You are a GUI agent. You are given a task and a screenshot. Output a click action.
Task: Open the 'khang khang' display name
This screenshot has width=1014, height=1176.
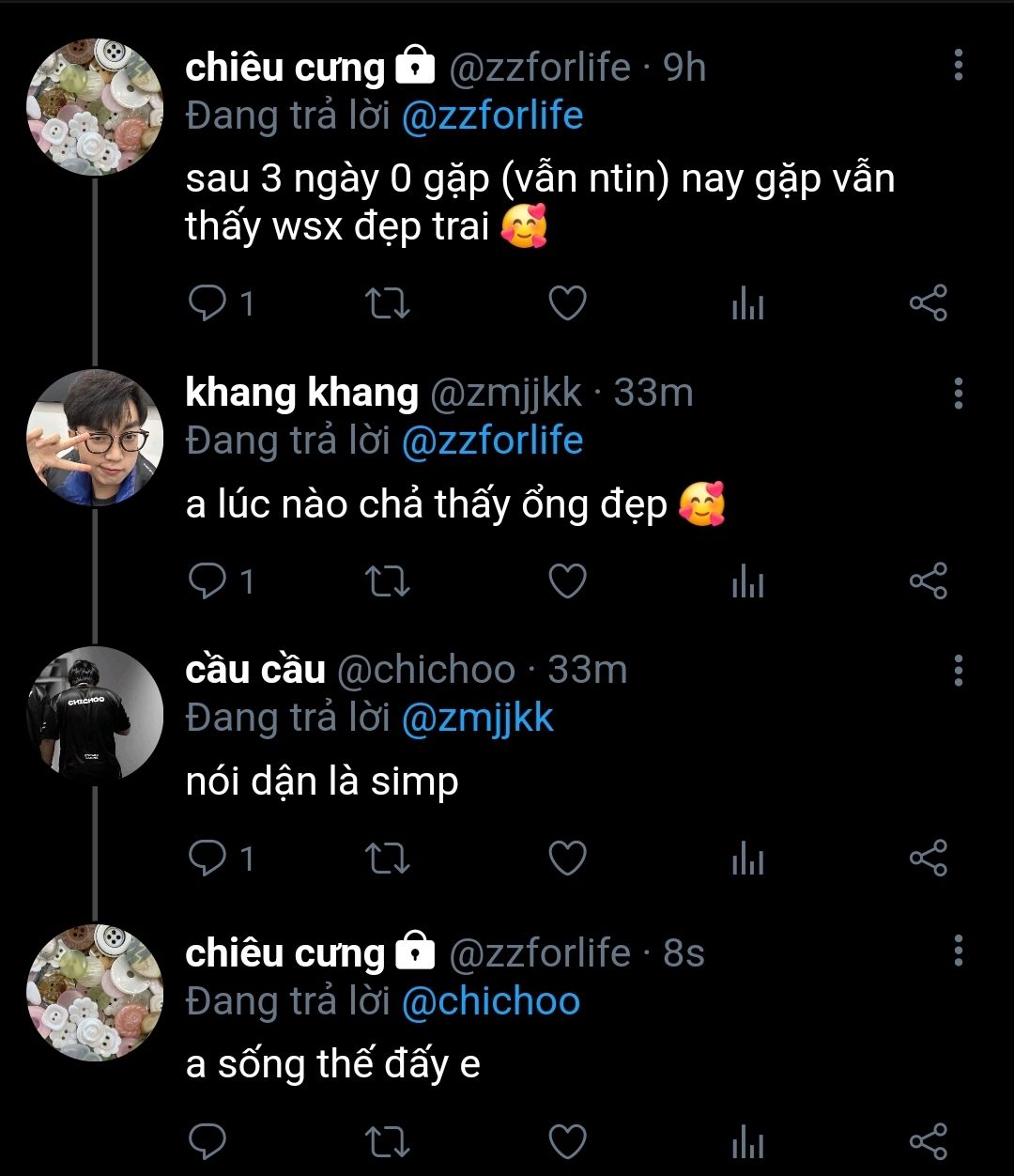pos(301,393)
